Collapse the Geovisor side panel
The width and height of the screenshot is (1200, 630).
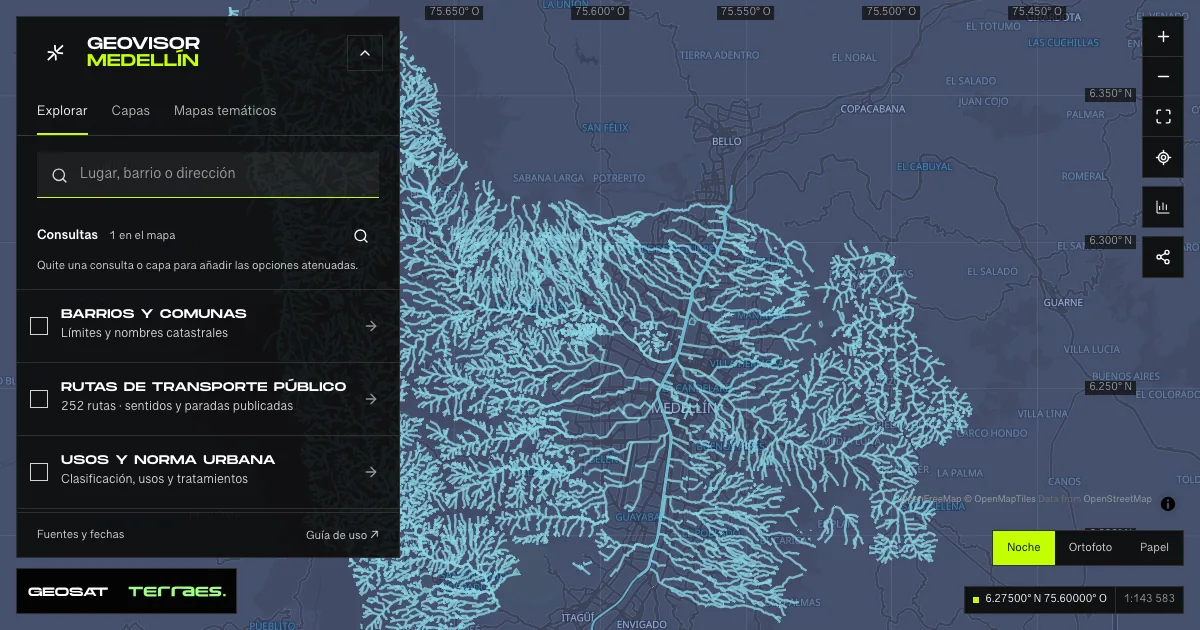pos(365,53)
